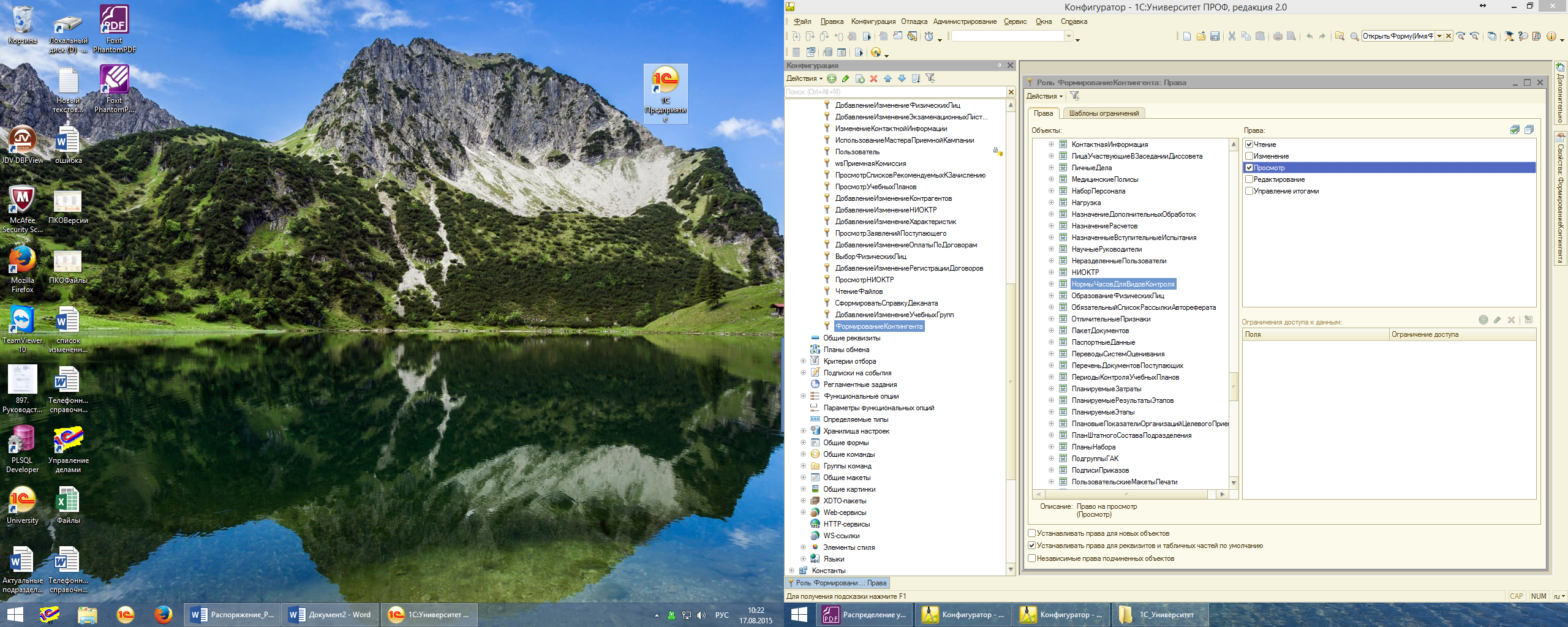
Task: Open Действия menu in role window
Action: point(1044,96)
